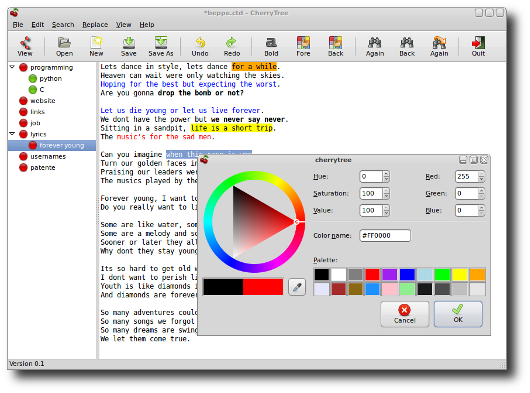Viewport: 530px width, 393px height.
Task: Click the green node icon beside python
Action: pyautogui.click(x=32, y=78)
